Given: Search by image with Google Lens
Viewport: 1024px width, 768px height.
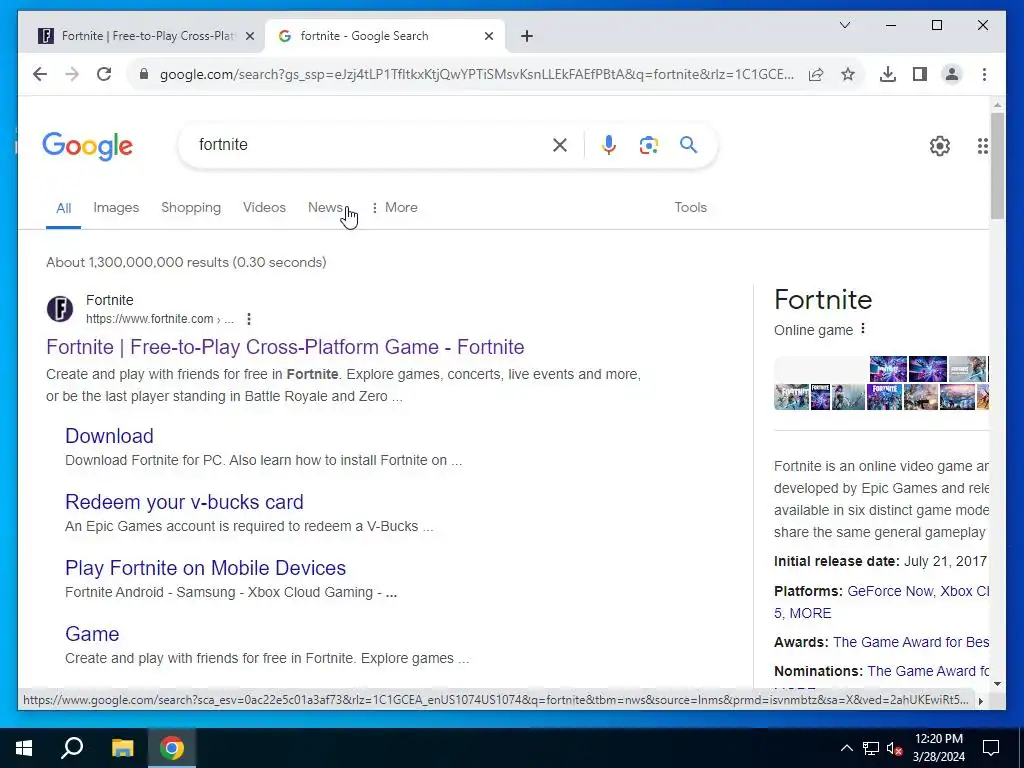Looking at the screenshot, I should pos(648,145).
